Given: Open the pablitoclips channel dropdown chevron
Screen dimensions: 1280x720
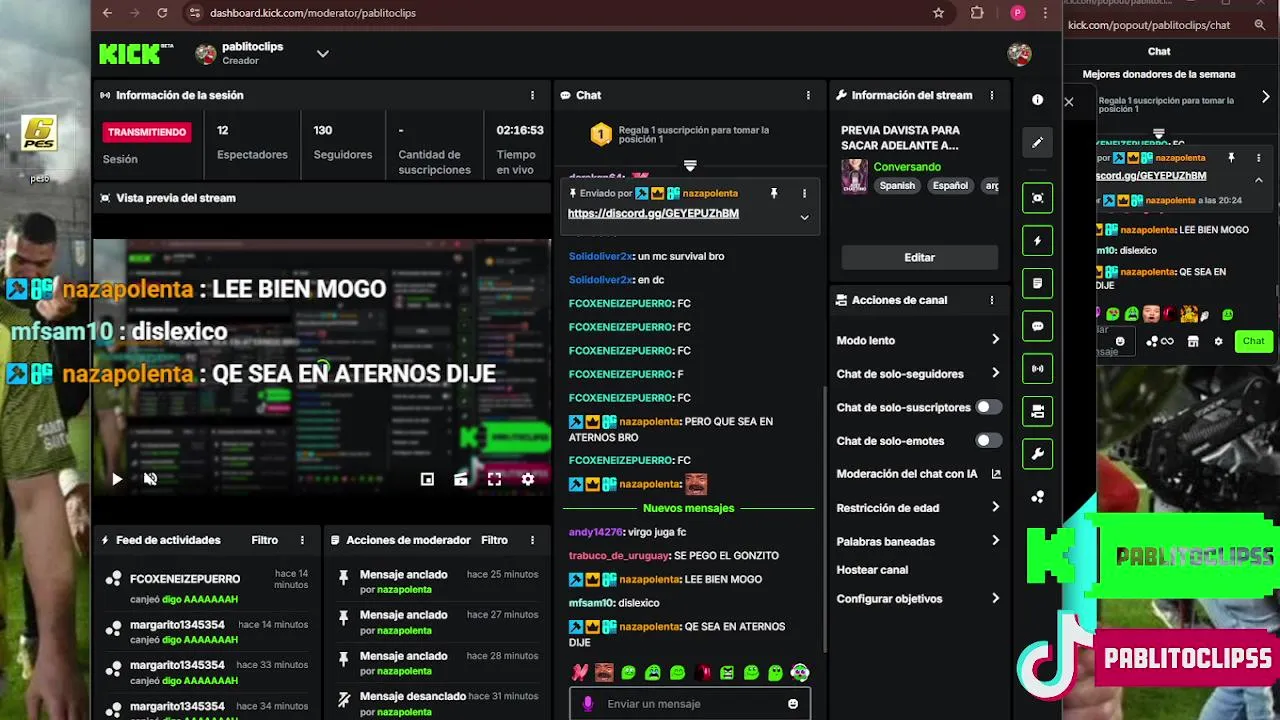Looking at the screenshot, I should point(322,54).
